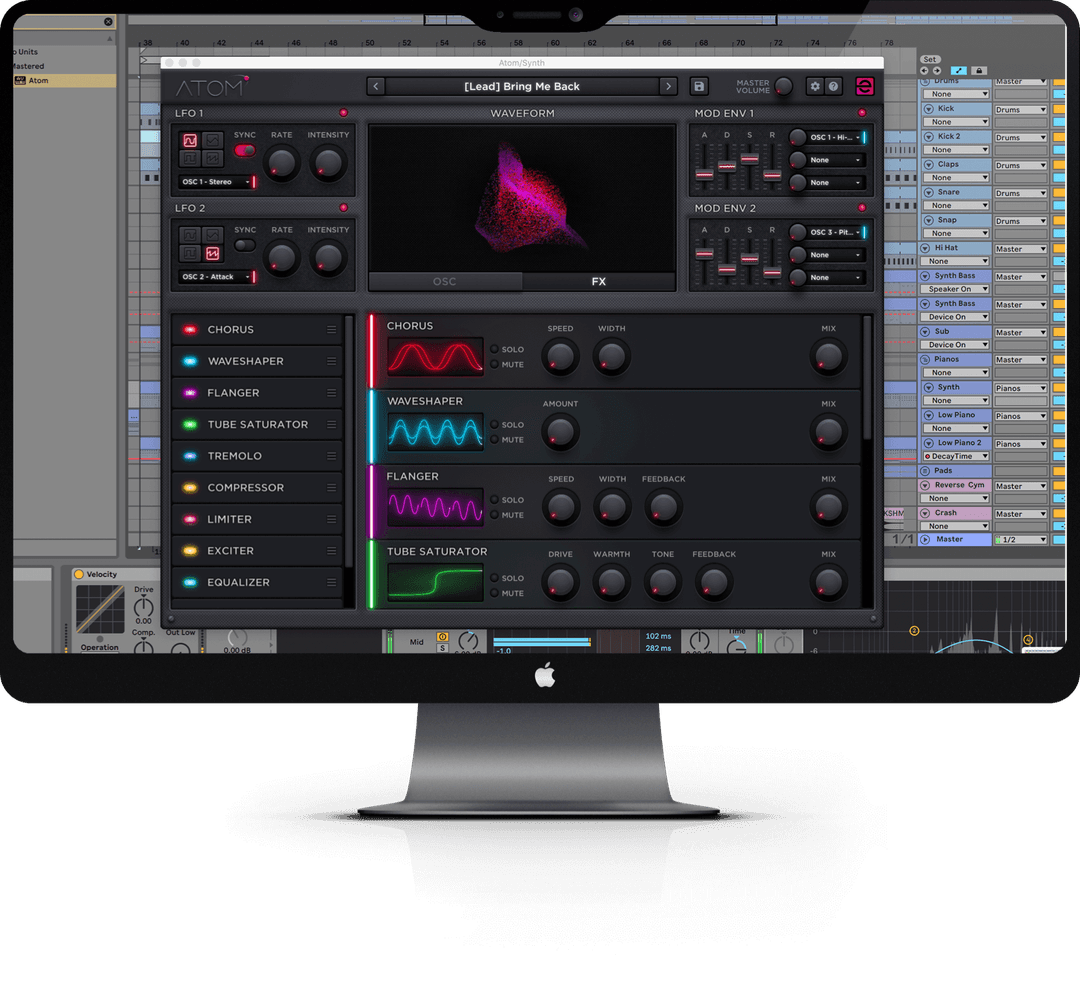
Task: Click the preset name [Lead] Bring Me Back
Action: point(522,86)
